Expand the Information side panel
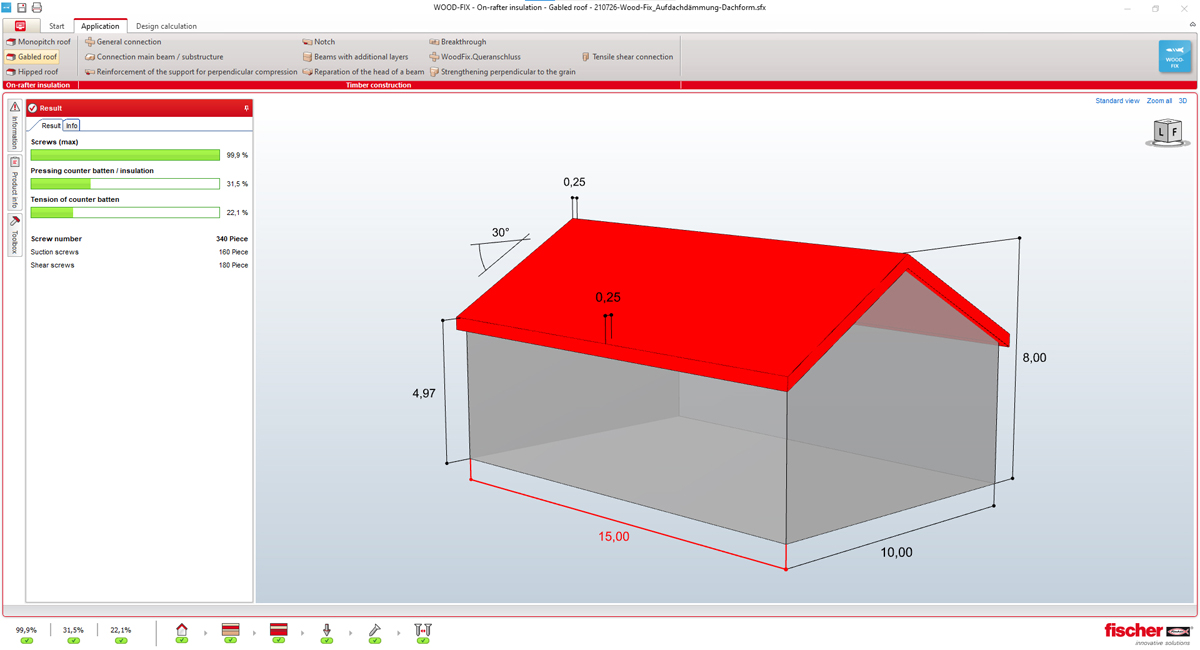 click(x=15, y=126)
